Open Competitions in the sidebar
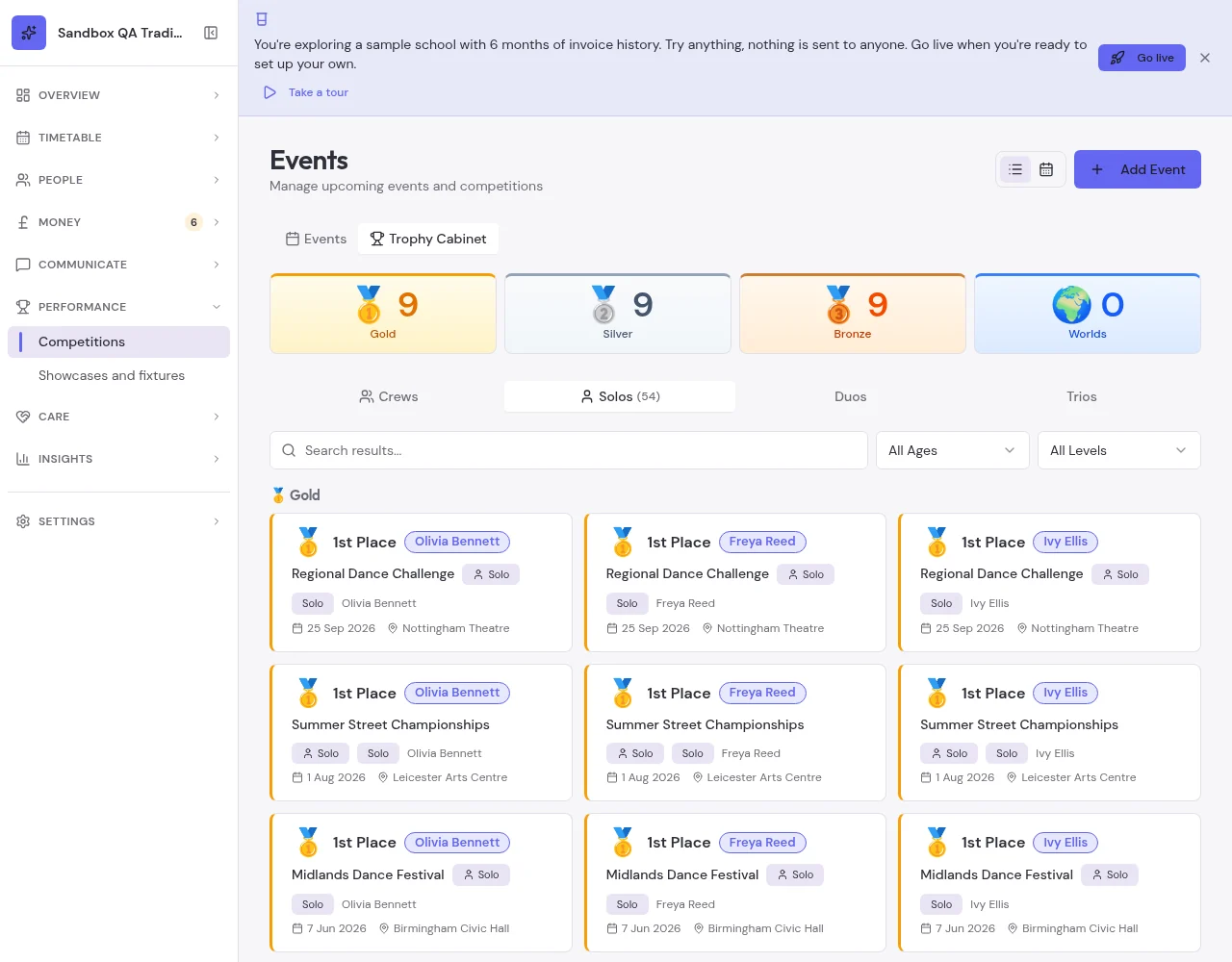The height and width of the screenshot is (962, 1232). [119, 342]
